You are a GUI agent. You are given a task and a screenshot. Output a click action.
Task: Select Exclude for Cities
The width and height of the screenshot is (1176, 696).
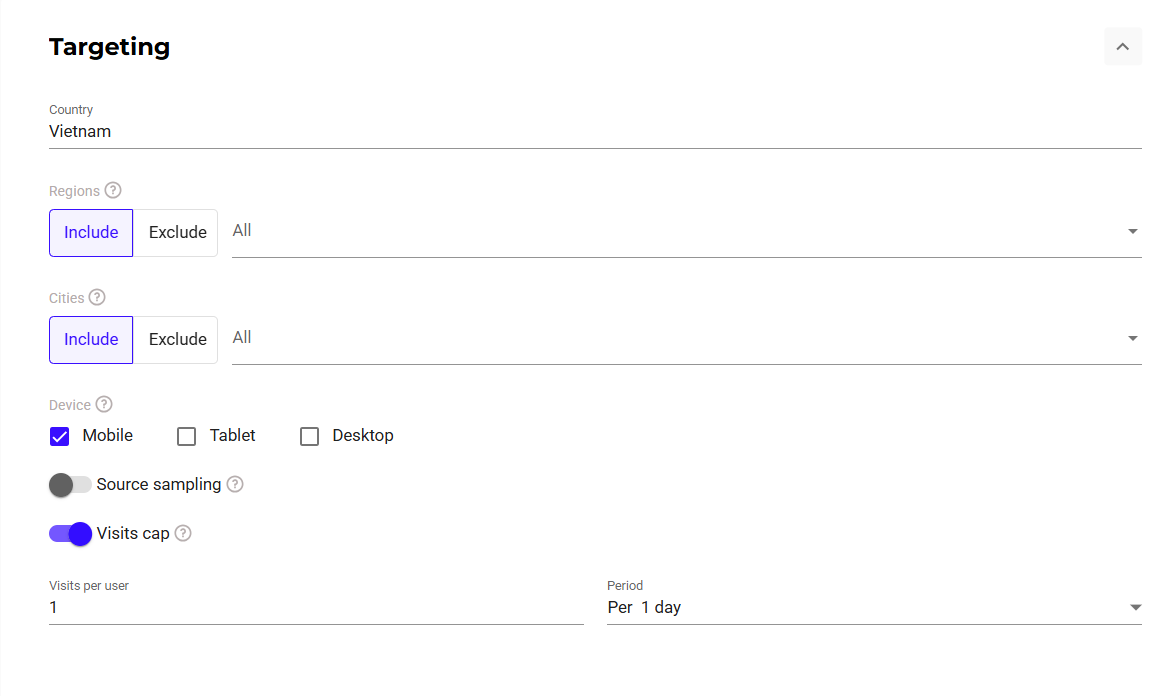(177, 340)
